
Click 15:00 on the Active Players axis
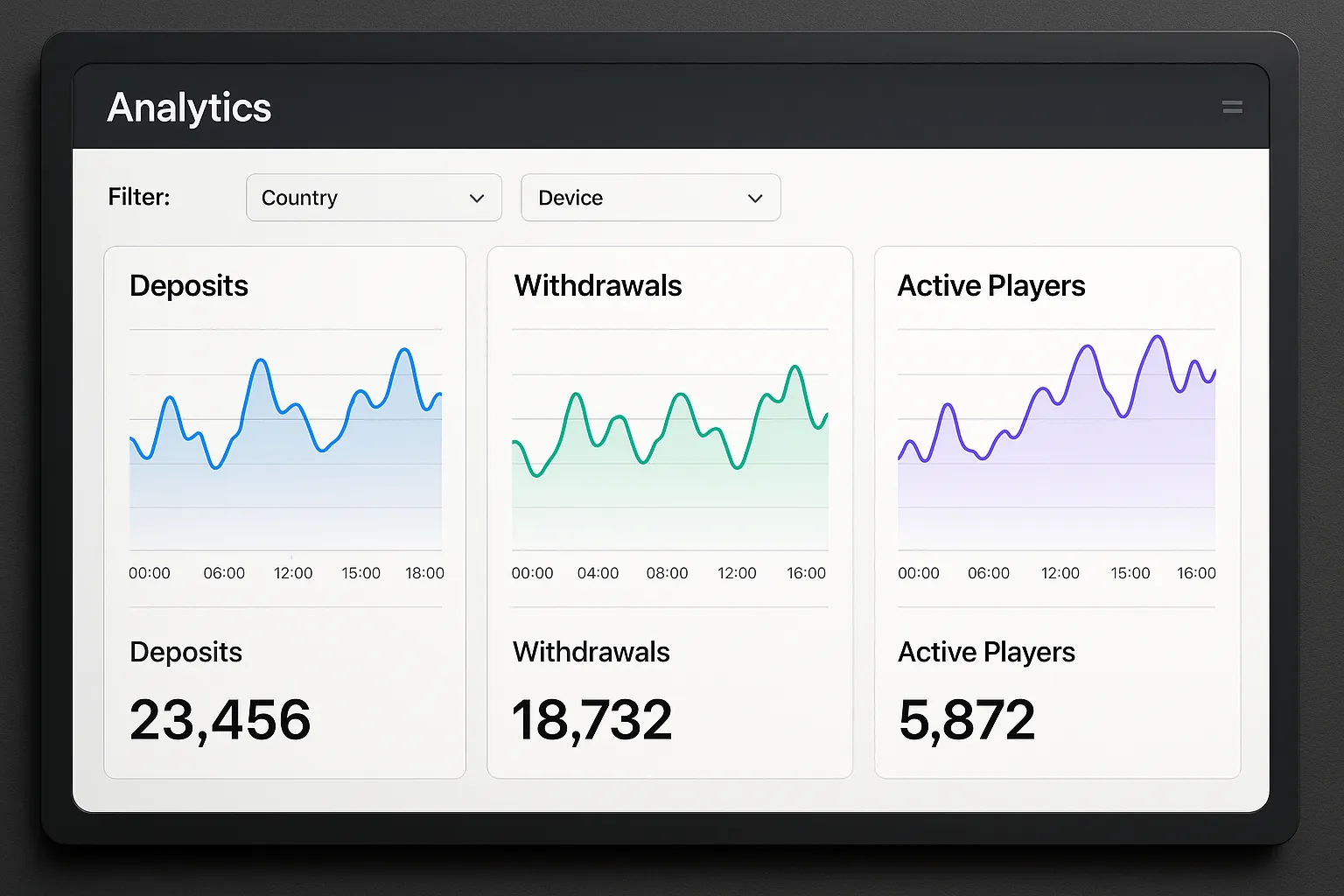click(x=1130, y=573)
